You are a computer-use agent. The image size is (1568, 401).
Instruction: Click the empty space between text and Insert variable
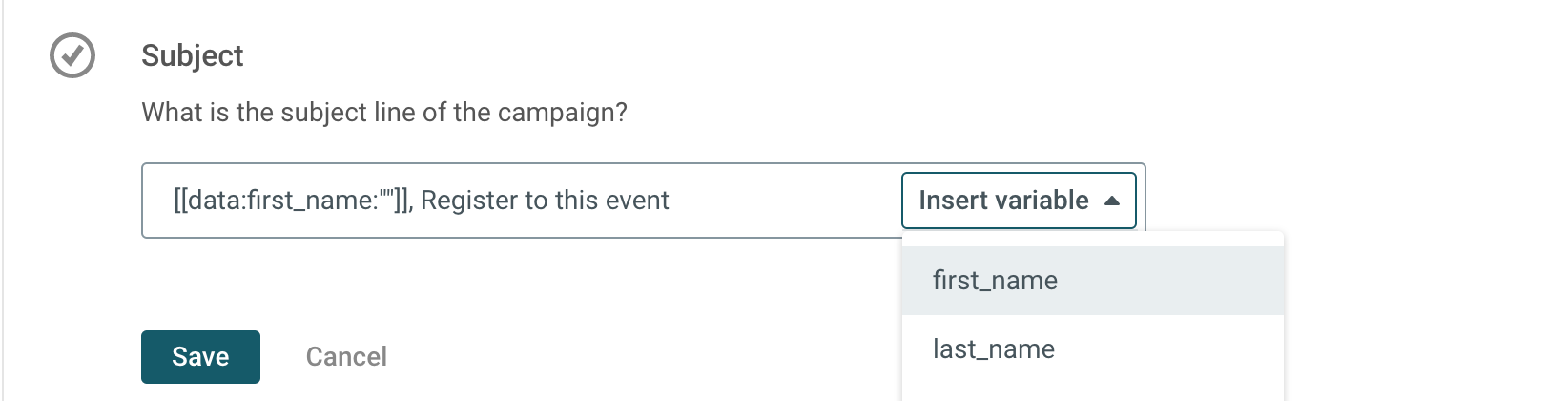(785, 200)
